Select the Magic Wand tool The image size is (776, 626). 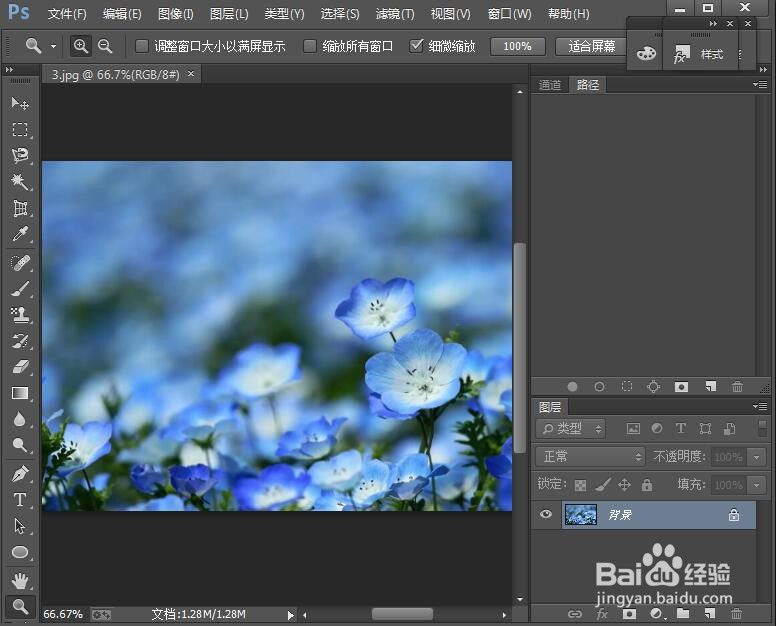[x=20, y=182]
